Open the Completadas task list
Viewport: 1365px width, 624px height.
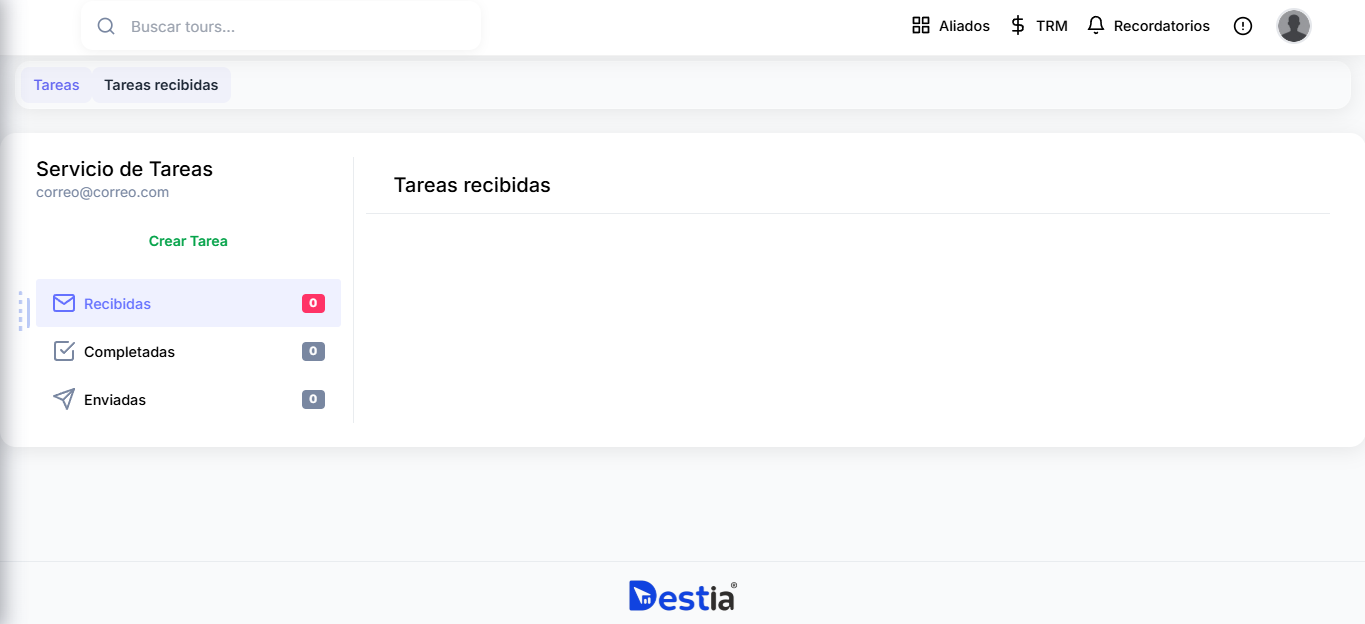130,351
